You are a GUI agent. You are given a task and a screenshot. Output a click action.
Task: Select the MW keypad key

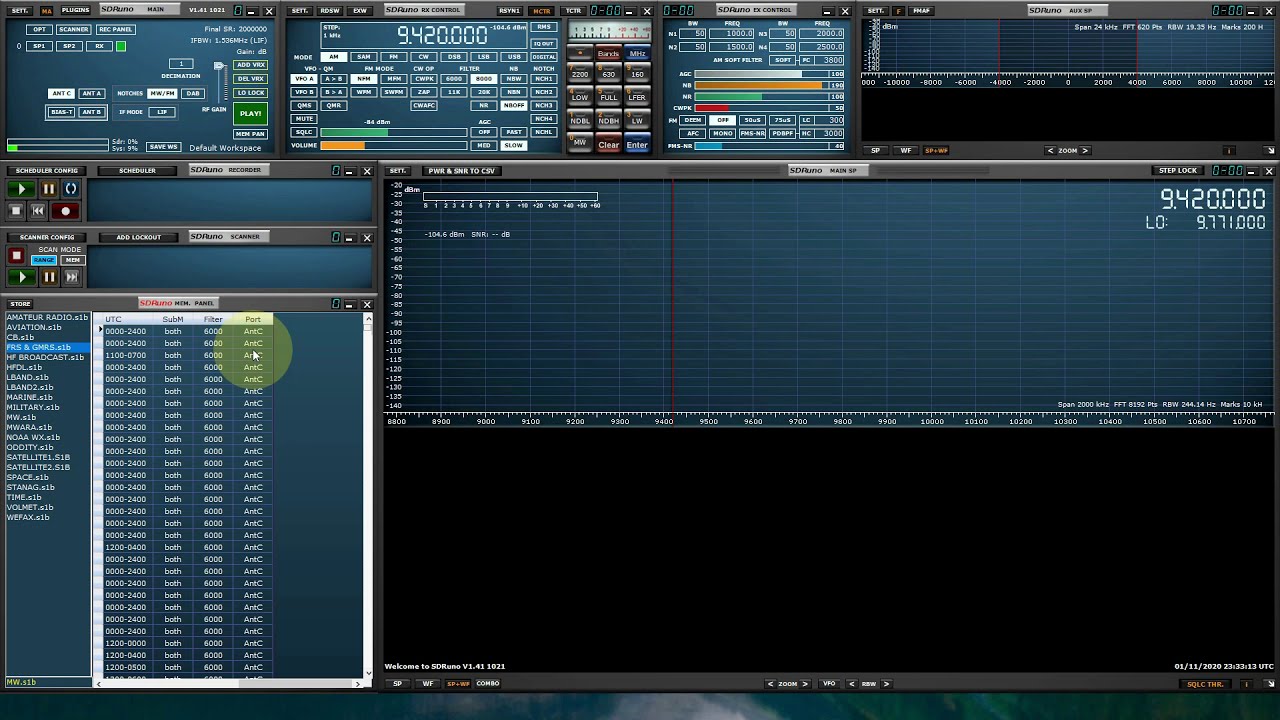click(x=580, y=143)
